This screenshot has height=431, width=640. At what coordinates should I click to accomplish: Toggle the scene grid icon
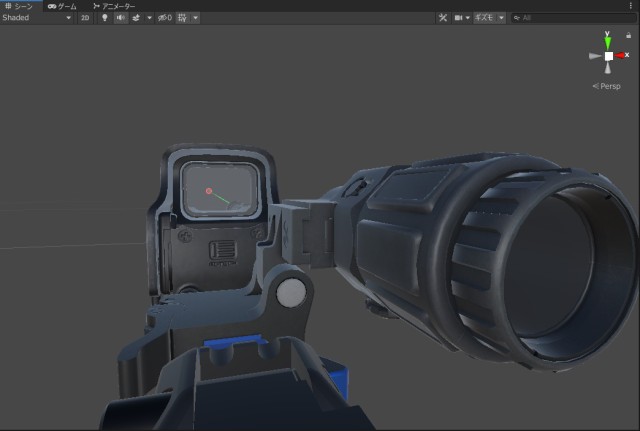point(182,18)
